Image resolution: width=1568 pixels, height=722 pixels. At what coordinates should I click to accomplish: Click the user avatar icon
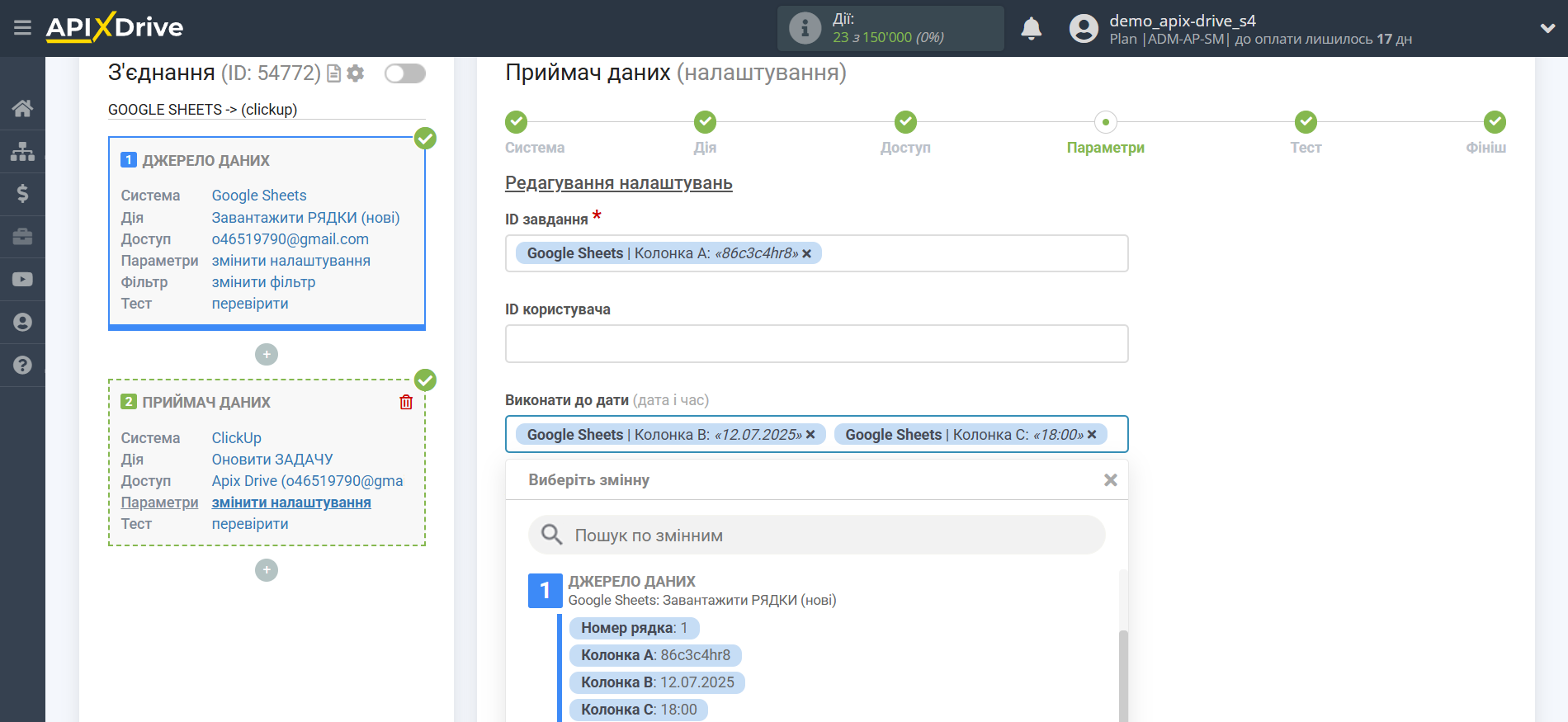coord(1084,29)
